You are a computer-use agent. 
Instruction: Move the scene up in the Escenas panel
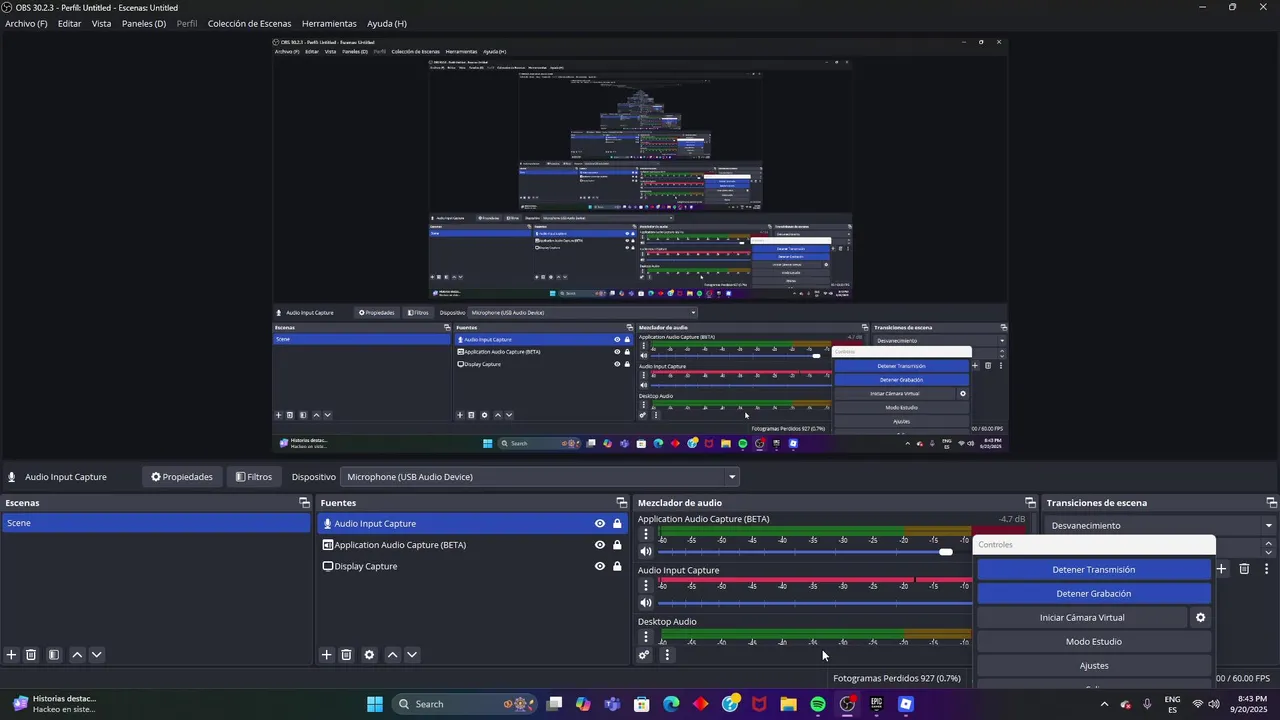pos(77,655)
